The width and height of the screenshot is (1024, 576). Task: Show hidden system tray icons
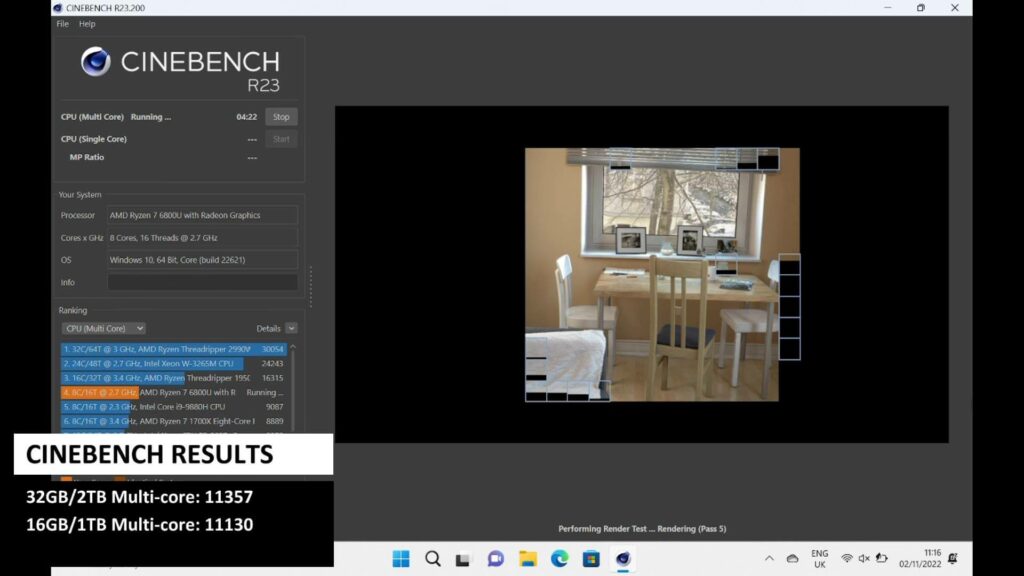pyautogui.click(x=769, y=558)
